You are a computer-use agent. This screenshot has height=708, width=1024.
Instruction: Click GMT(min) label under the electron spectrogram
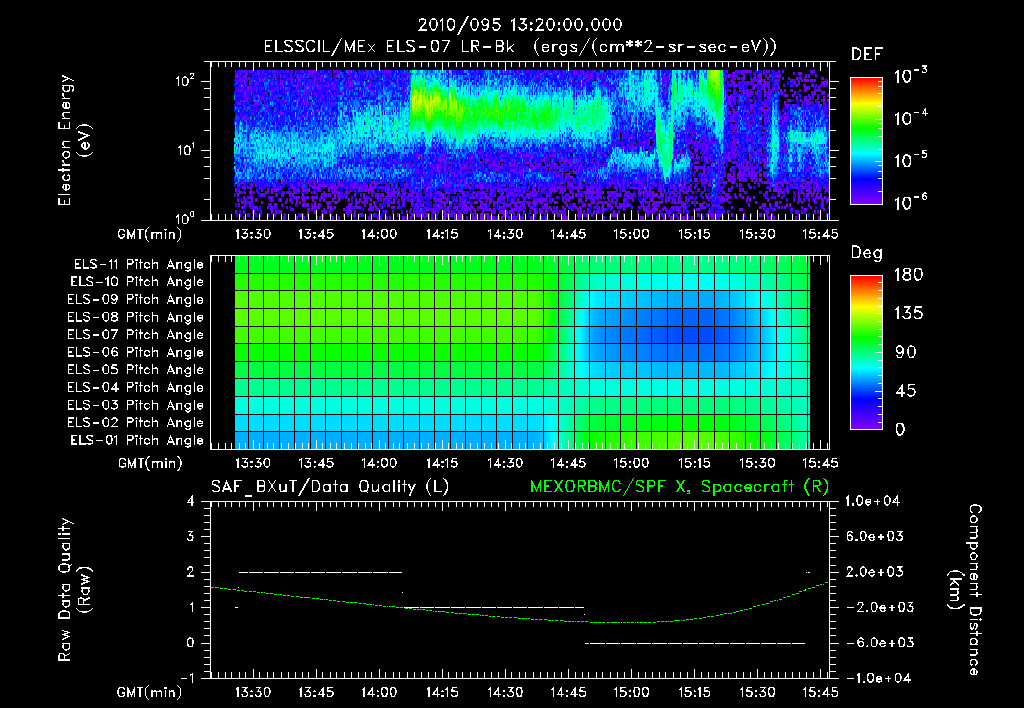149,234
